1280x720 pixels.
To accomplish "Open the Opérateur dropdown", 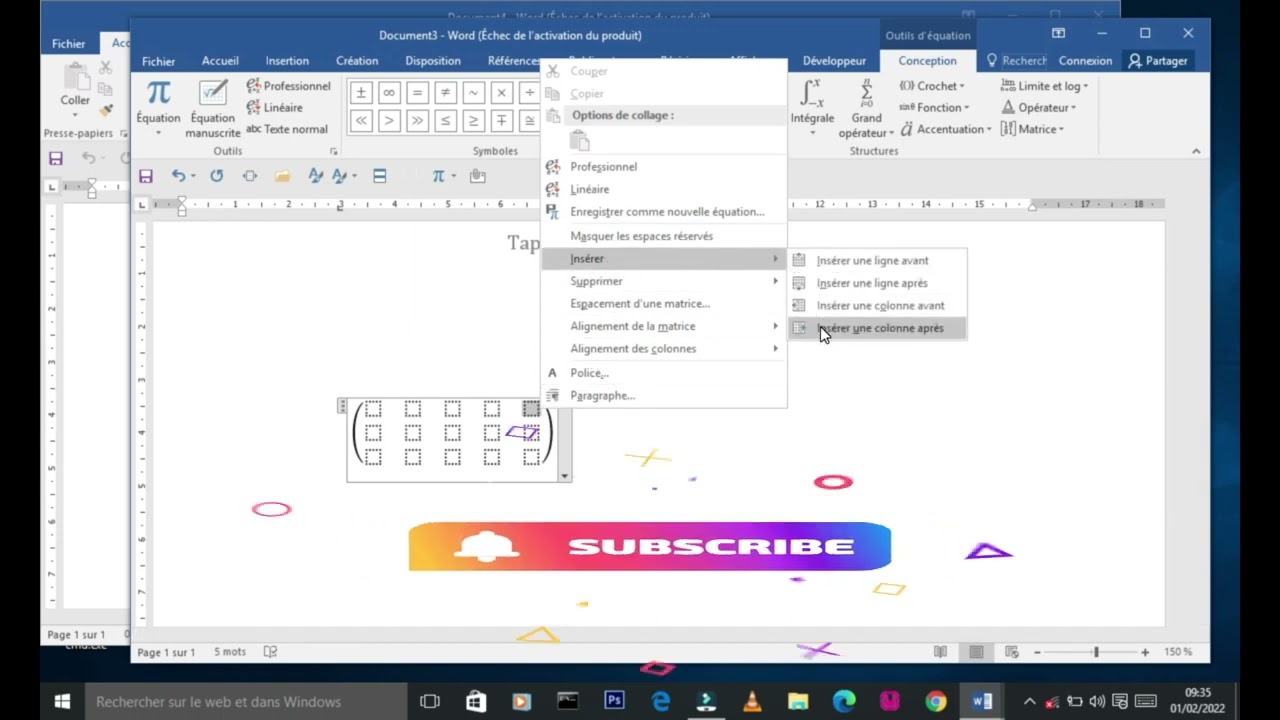I will tap(1038, 107).
